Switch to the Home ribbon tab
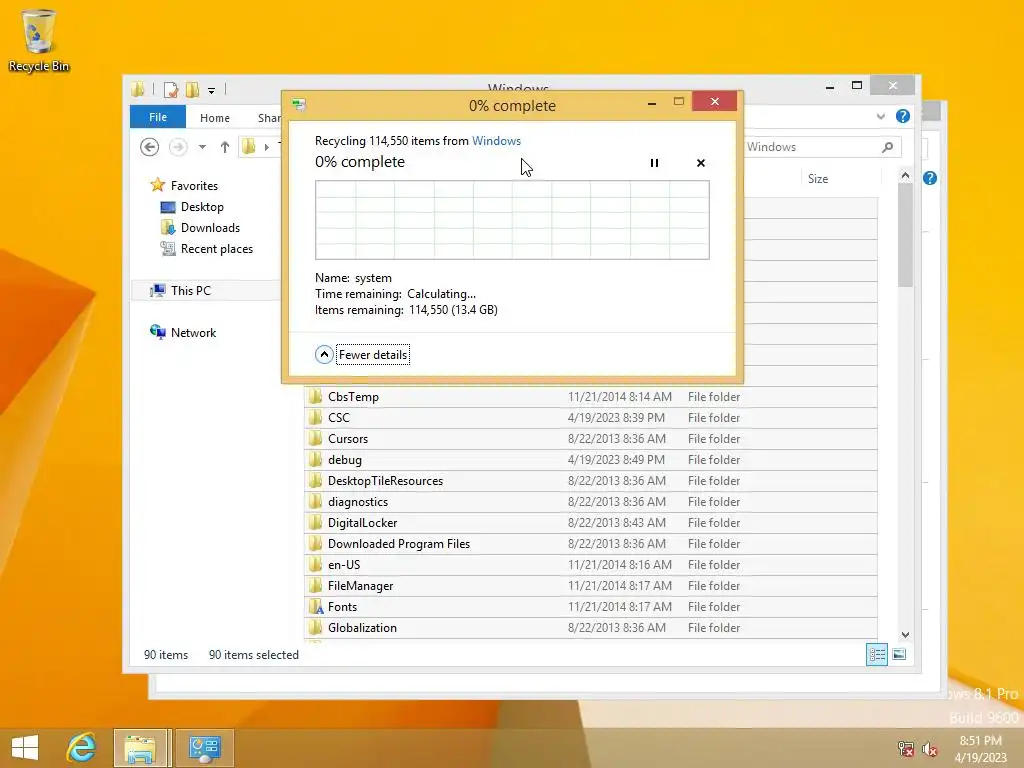Screen dimensions: 1024x768 [215, 118]
